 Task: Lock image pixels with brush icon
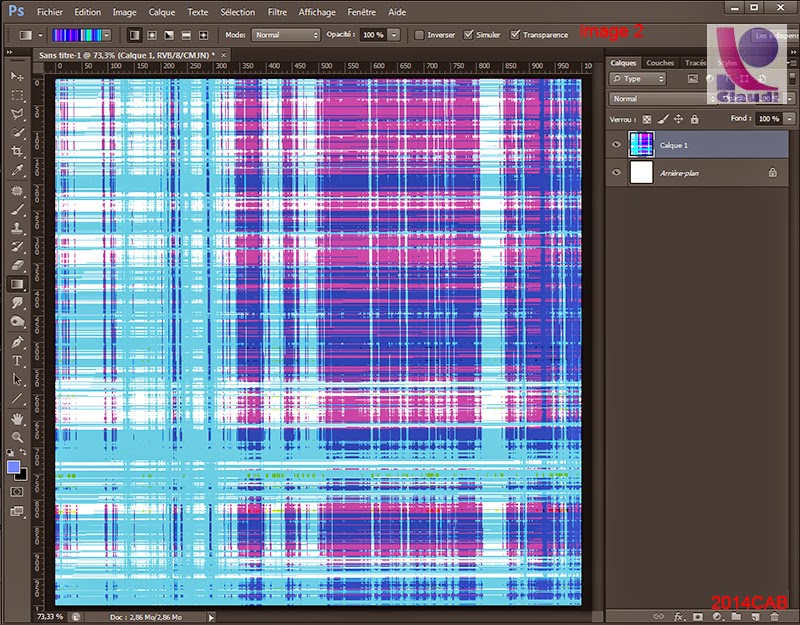pos(662,119)
